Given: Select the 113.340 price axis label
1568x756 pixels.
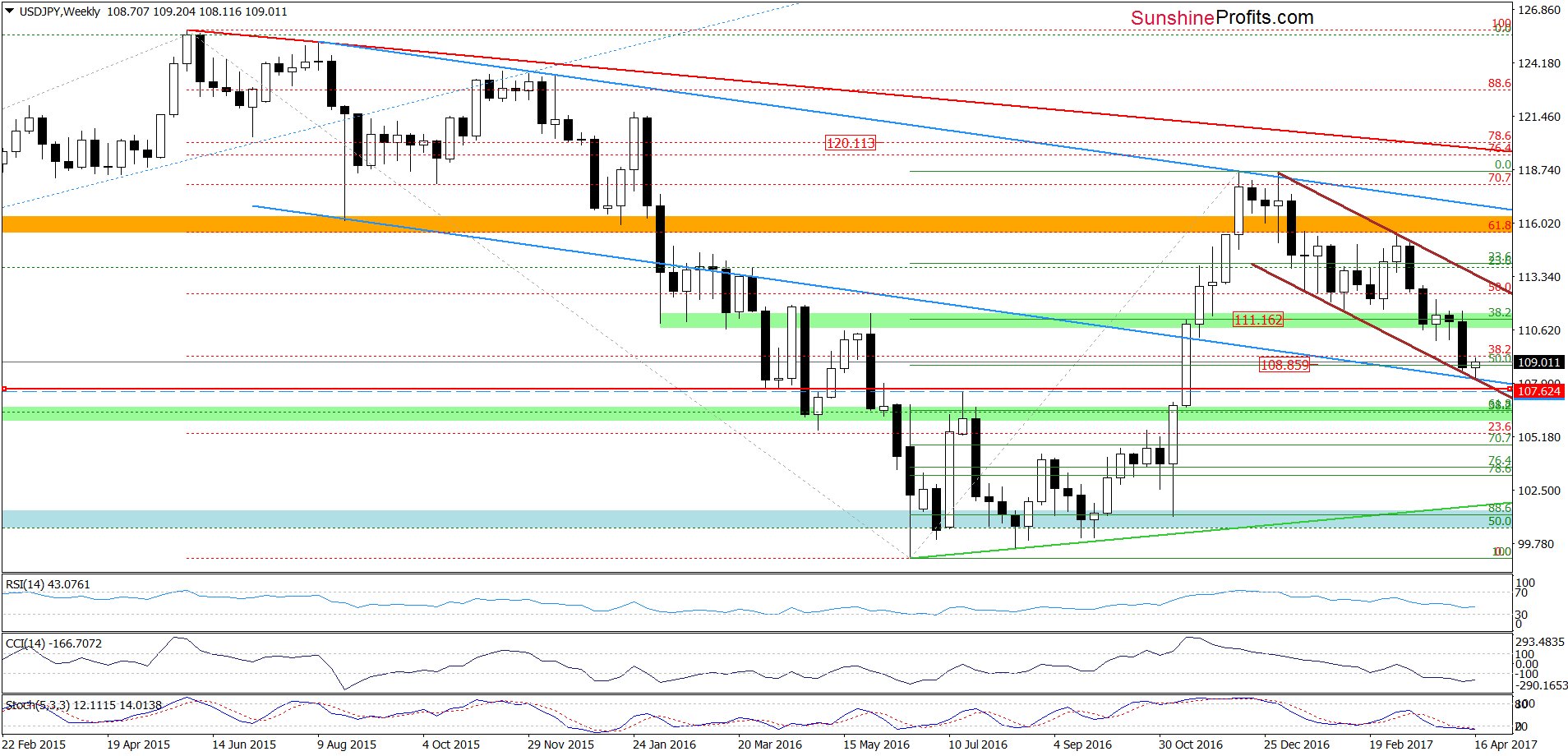Looking at the screenshot, I should [1538, 277].
